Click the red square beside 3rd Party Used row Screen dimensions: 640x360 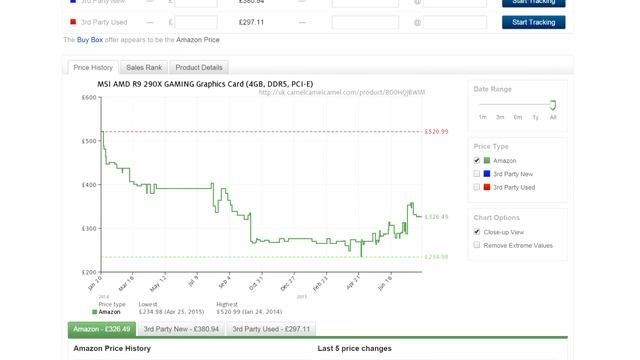pos(73,22)
